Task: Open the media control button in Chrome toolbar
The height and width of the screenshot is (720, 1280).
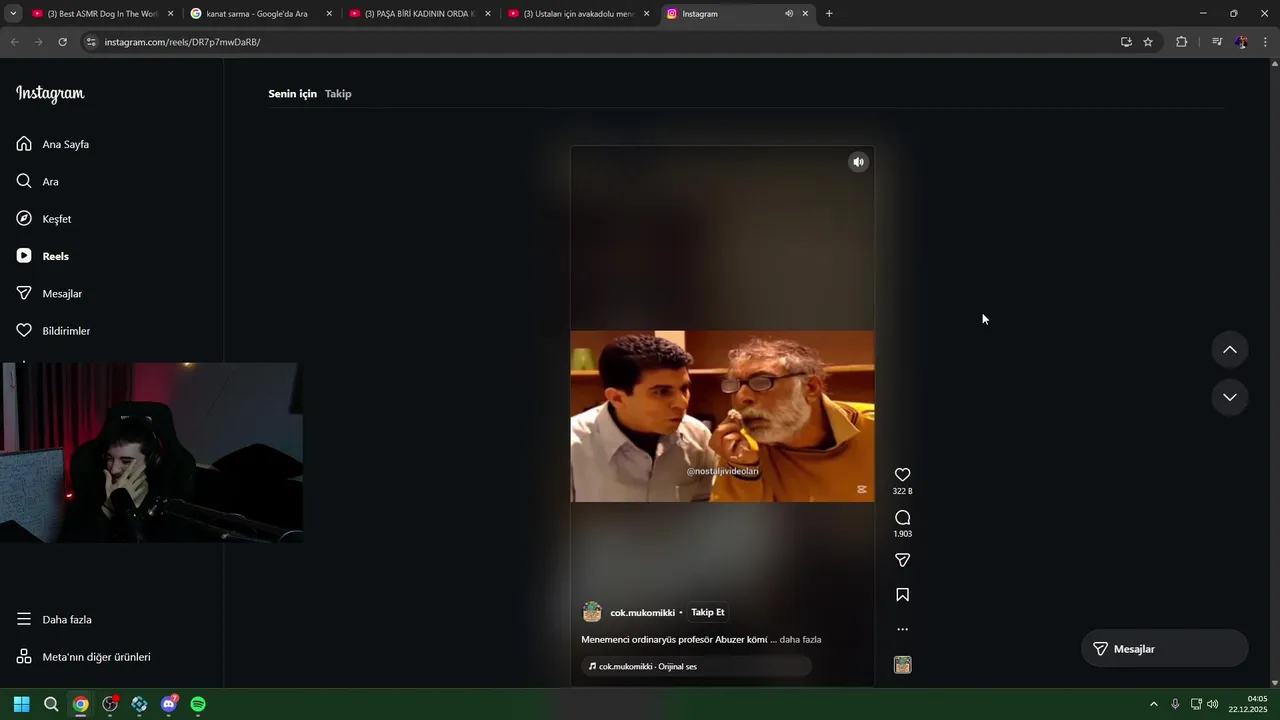Action: [1216, 42]
